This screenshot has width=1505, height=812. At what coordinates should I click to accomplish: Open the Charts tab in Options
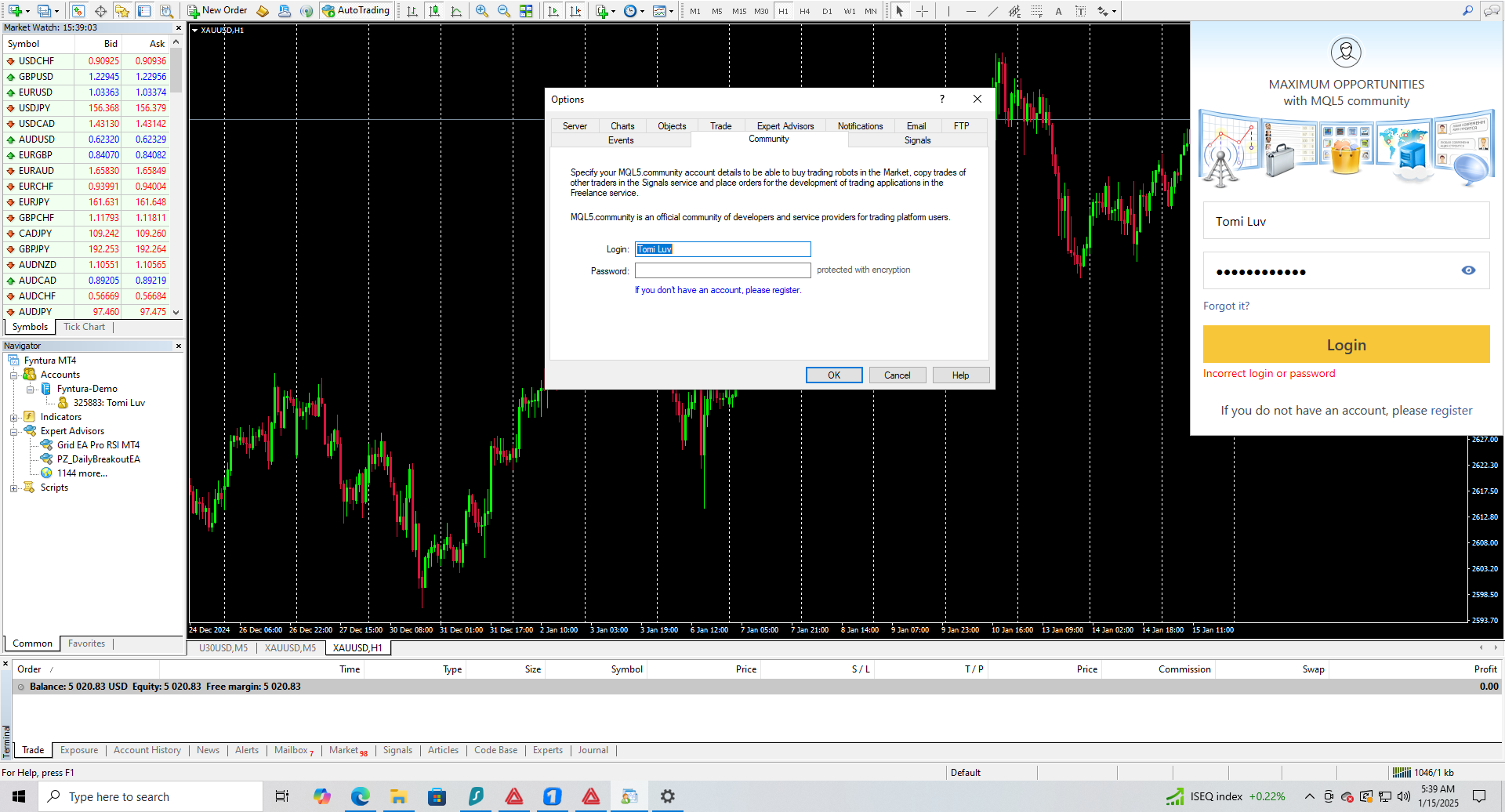tap(622, 126)
